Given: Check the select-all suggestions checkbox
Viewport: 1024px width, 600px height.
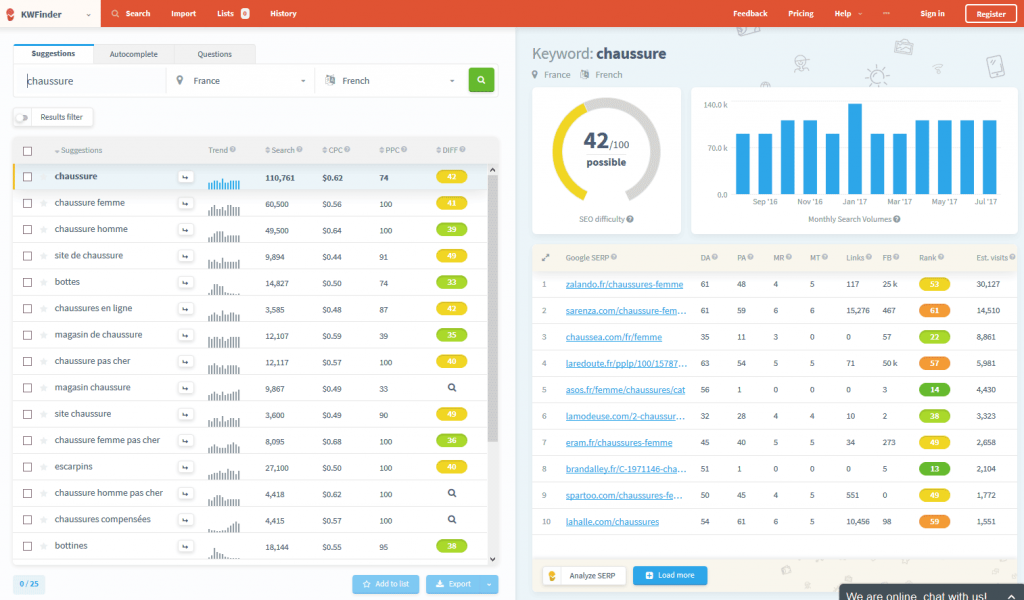Looking at the screenshot, I should tap(27, 151).
